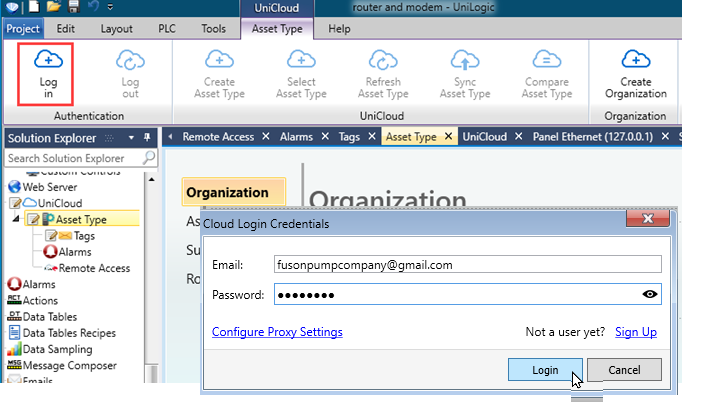Click the Login button
This screenshot has height=402, width=703.
click(545, 370)
